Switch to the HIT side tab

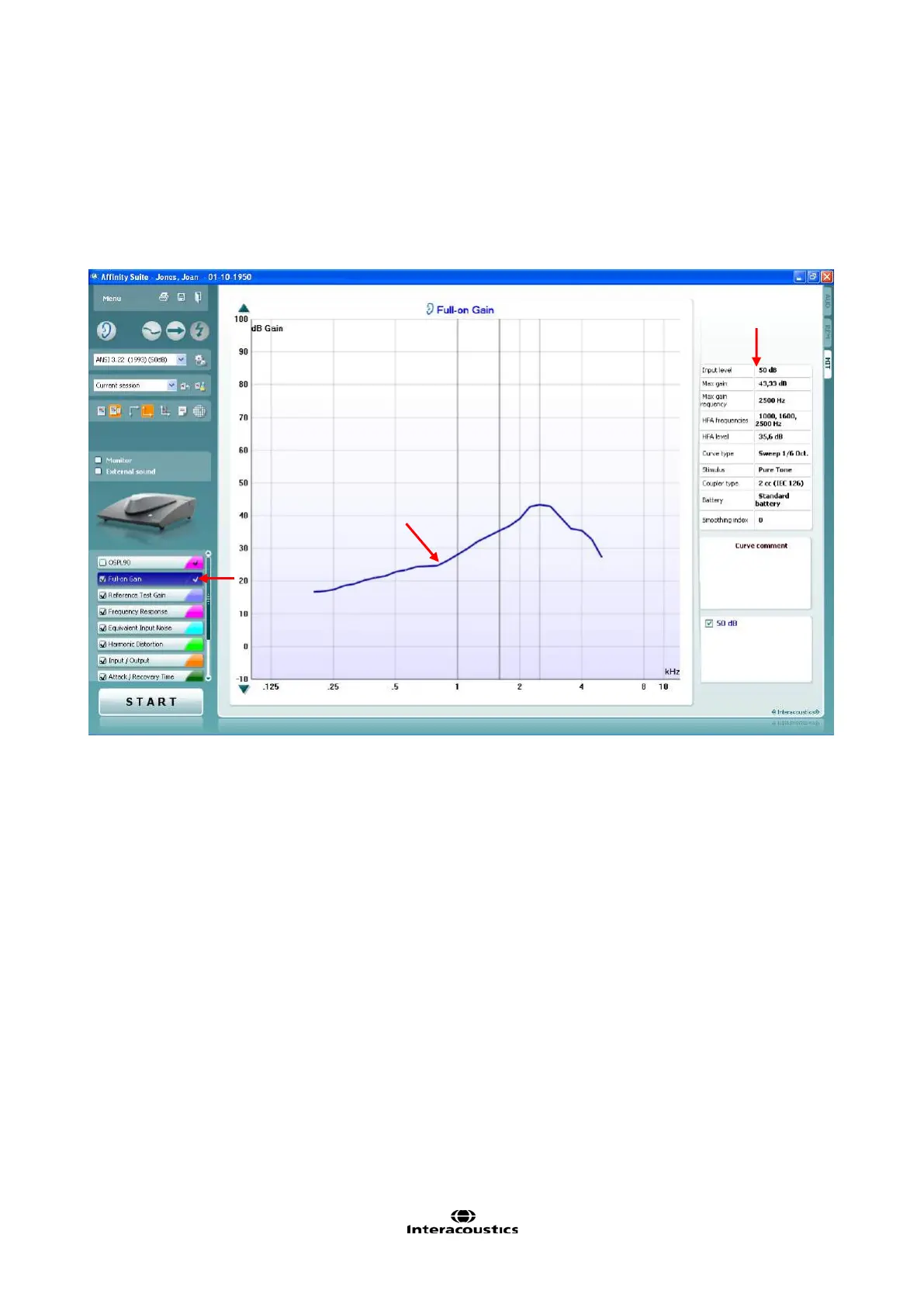click(x=827, y=363)
